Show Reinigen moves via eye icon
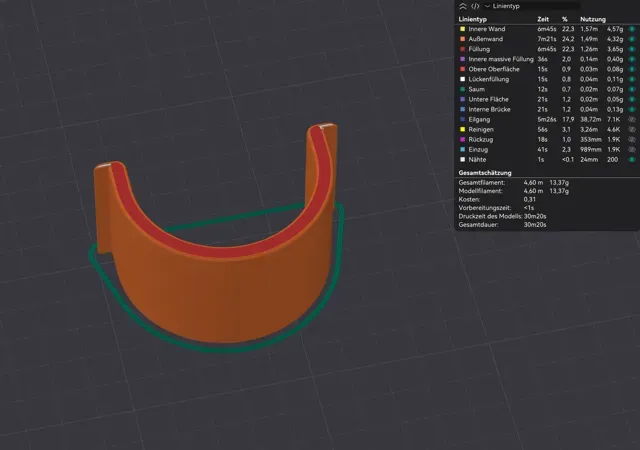This screenshot has height=450, width=640. [x=632, y=129]
